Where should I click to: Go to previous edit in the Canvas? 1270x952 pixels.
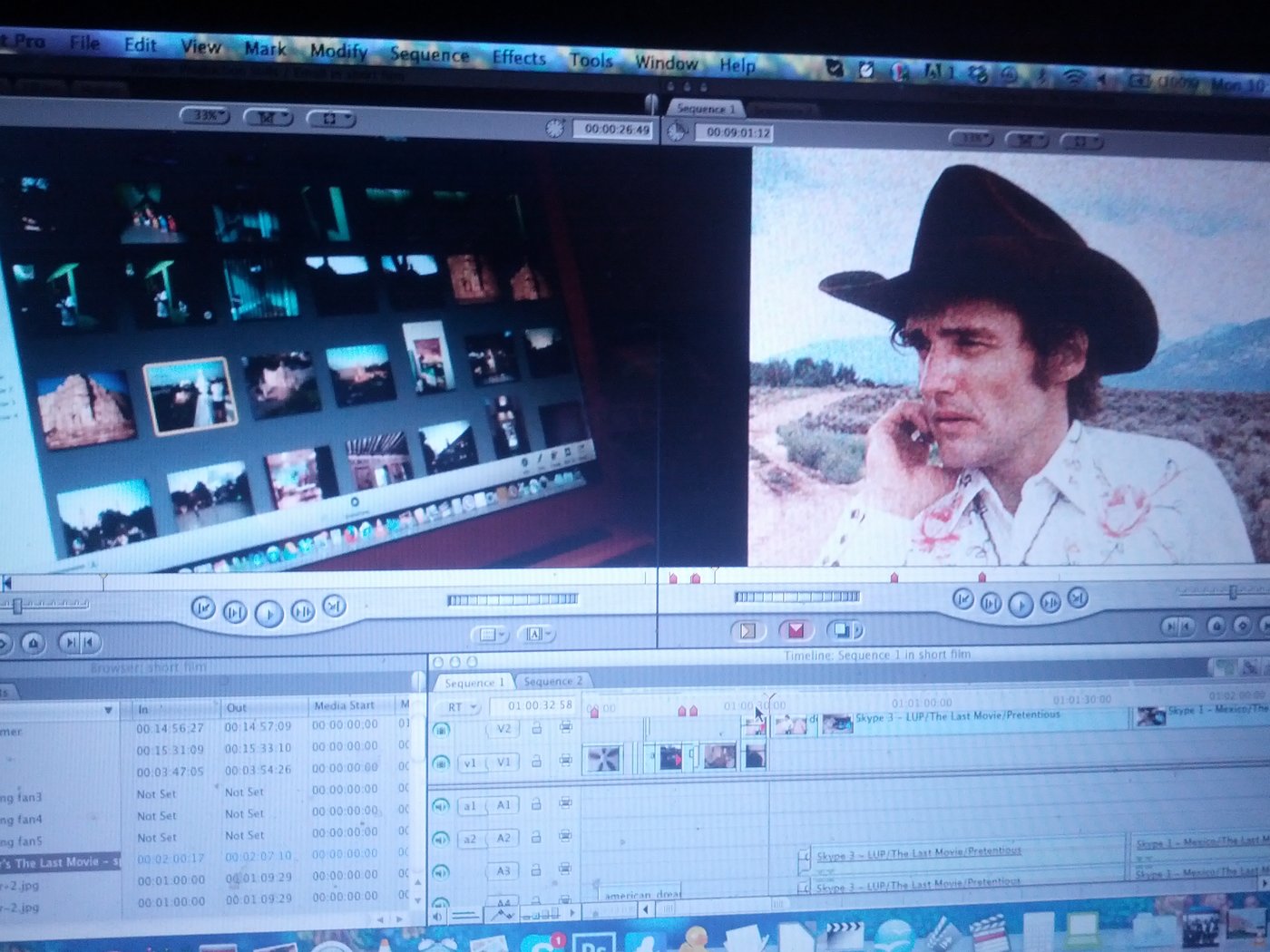click(963, 598)
